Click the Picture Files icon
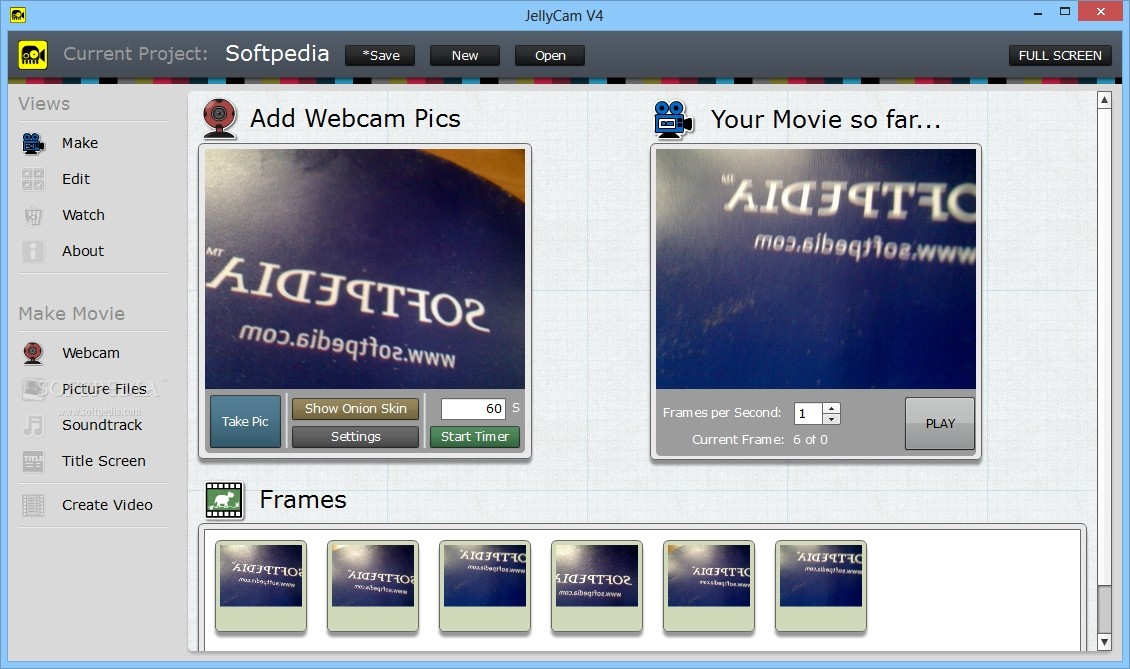Image resolution: width=1130 pixels, height=669 pixels. tap(33, 389)
